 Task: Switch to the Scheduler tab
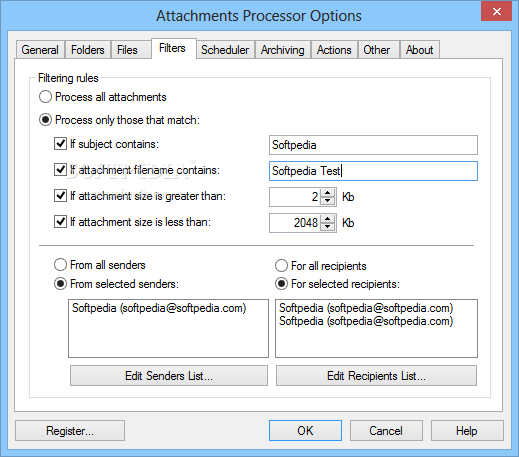pos(225,50)
